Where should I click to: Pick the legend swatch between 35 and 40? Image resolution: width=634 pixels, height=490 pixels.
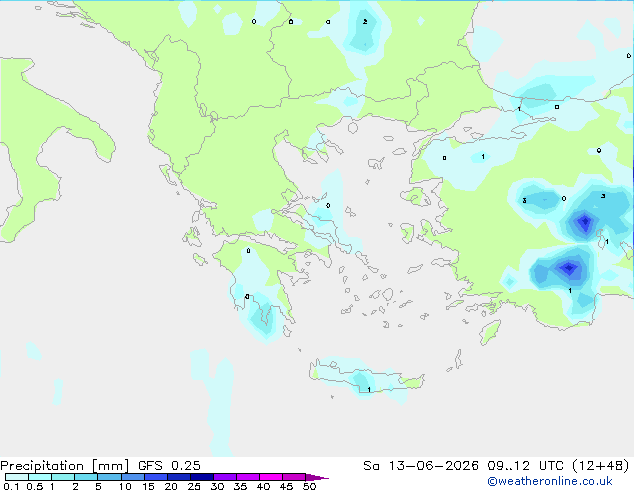(x=248, y=477)
